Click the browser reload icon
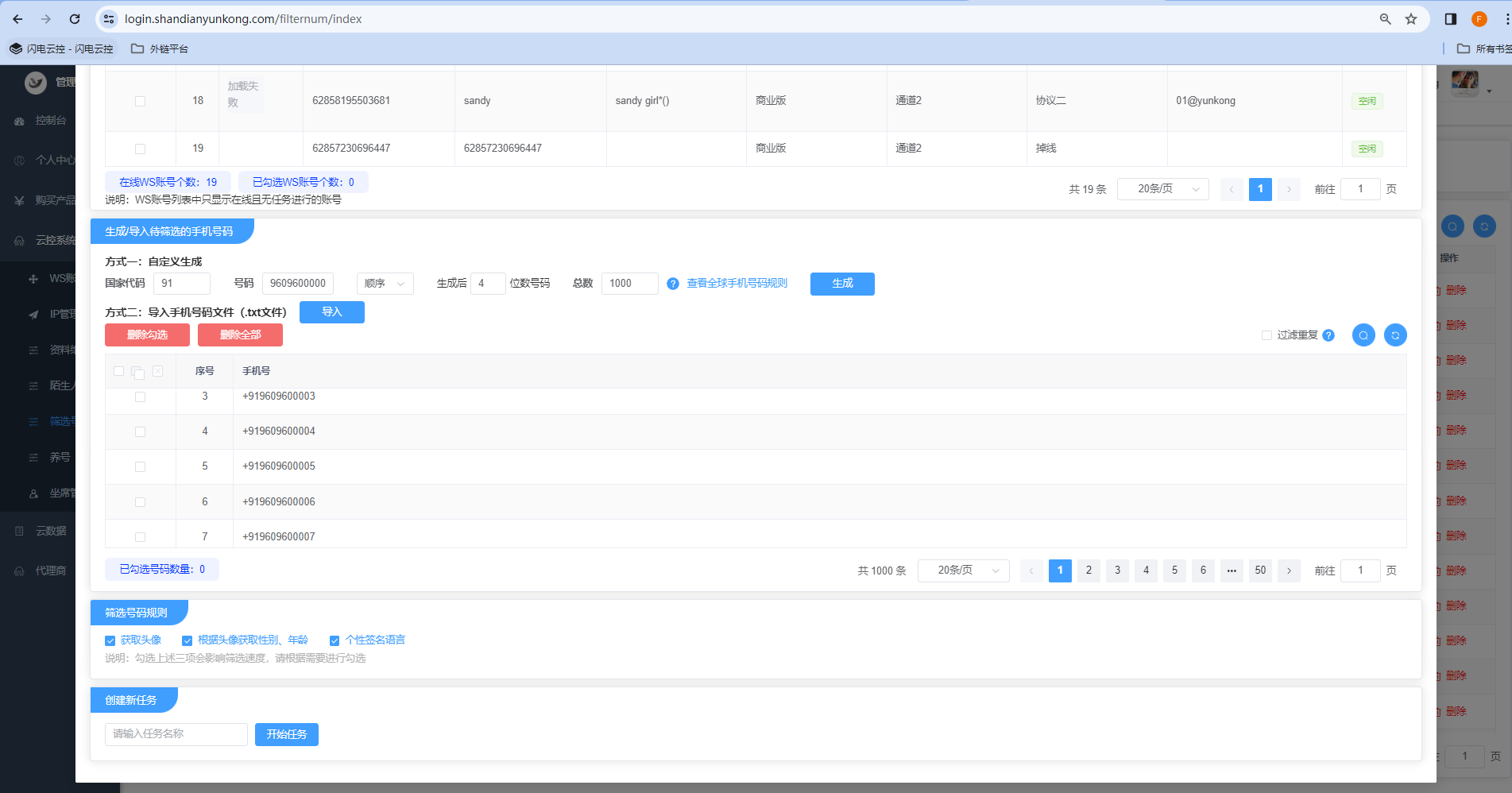 (75, 19)
